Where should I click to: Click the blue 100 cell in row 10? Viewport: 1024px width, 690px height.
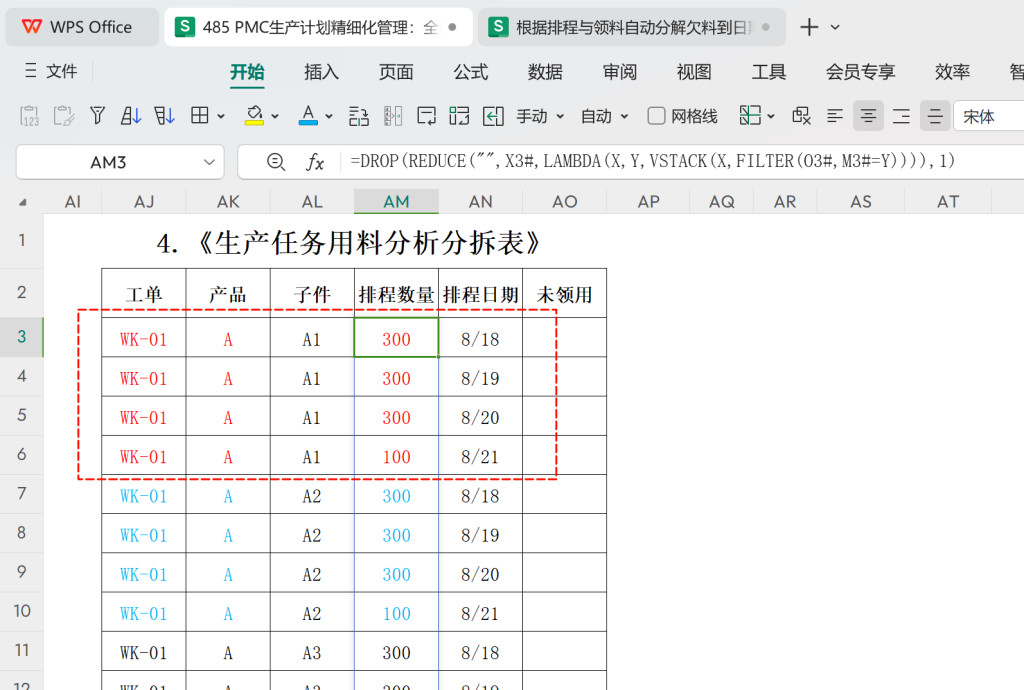pos(396,613)
